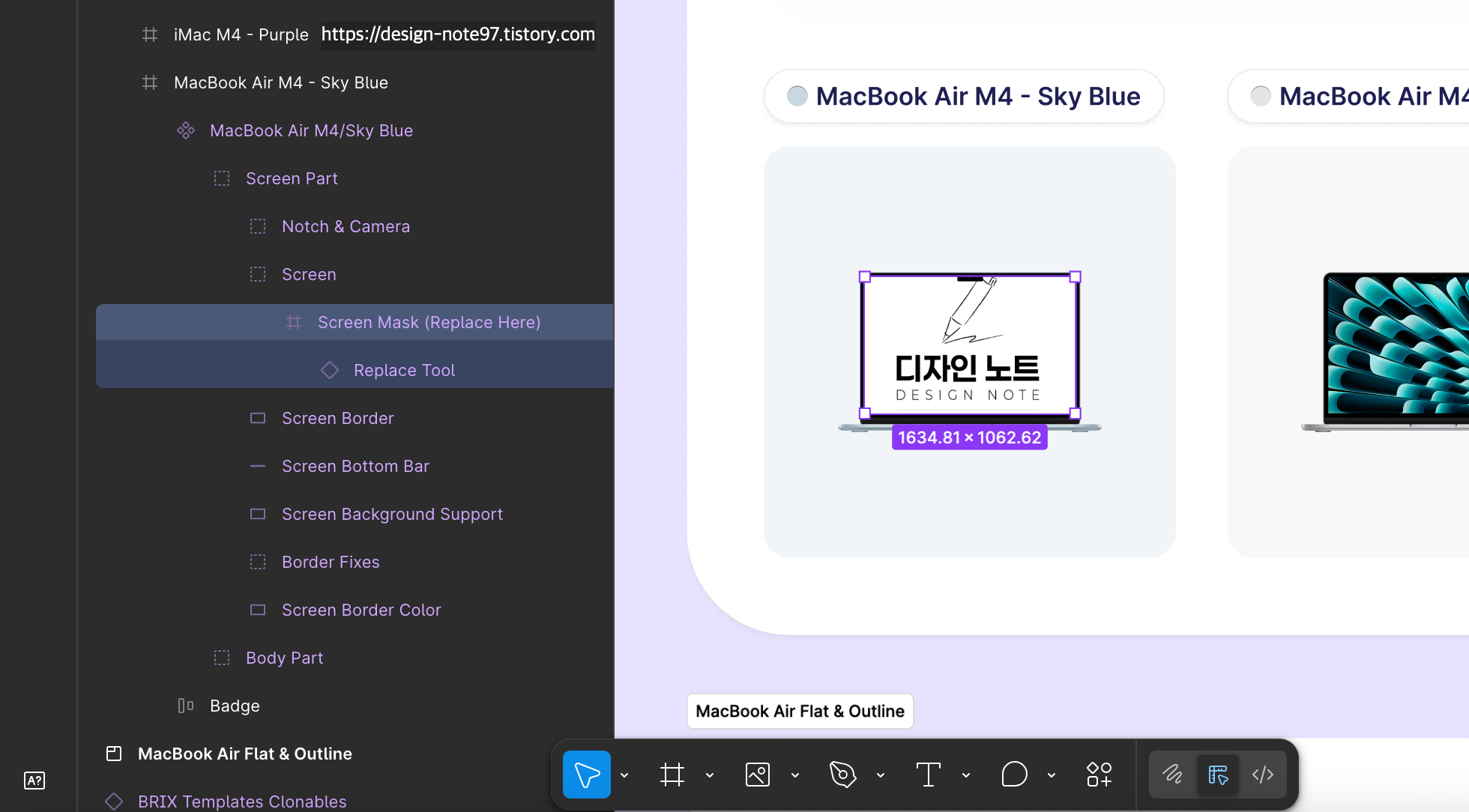Click the rectangle icon beside Screen Border
This screenshot has width=1469, height=812.
[258, 418]
